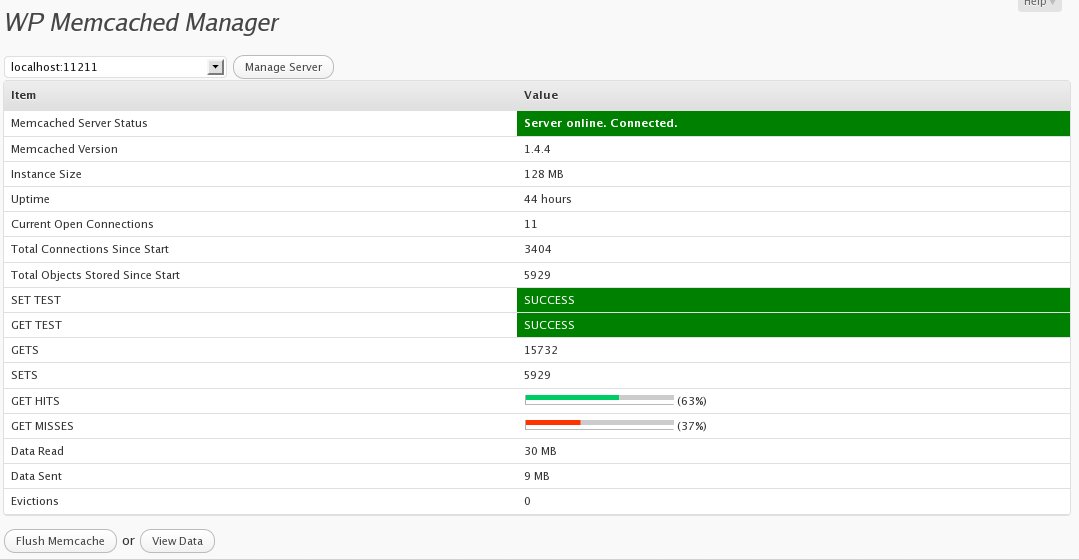
Task: Click the GETS value 15732
Action: pos(541,349)
